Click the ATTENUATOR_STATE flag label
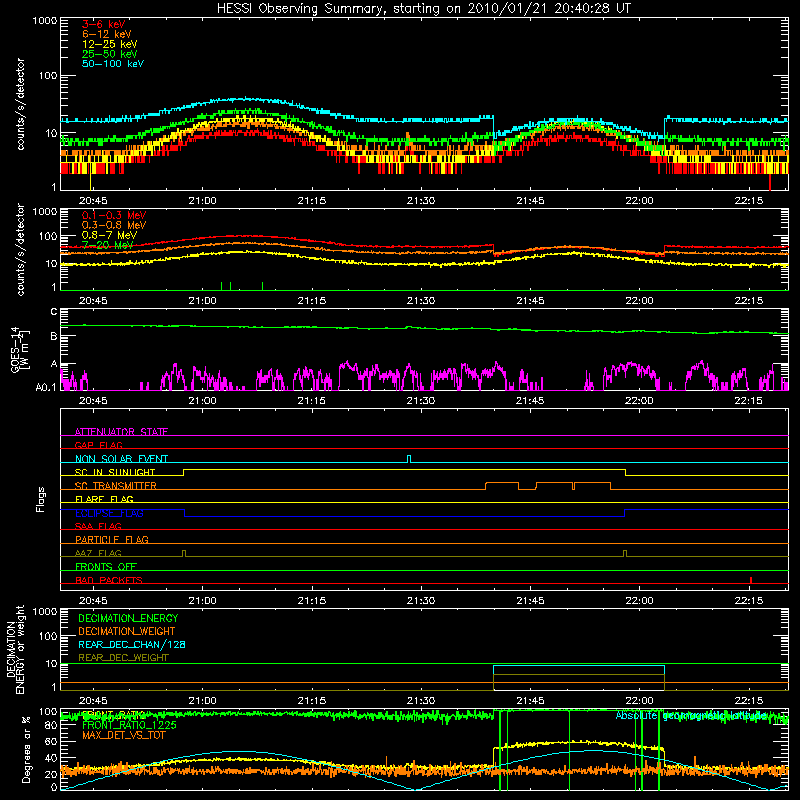 121,432
